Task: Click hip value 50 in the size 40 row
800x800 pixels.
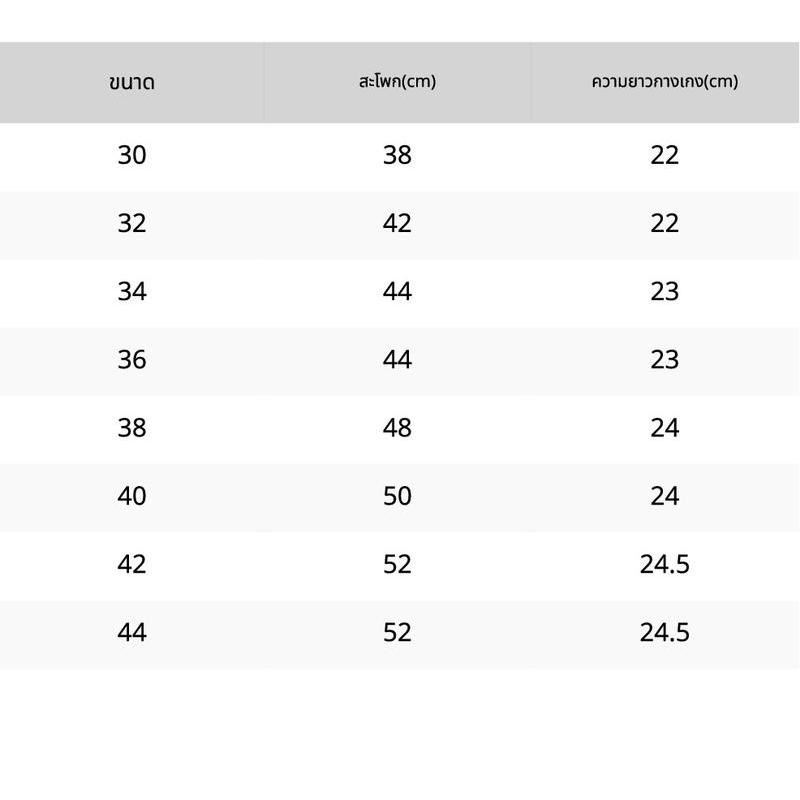Action: pos(397,496)
